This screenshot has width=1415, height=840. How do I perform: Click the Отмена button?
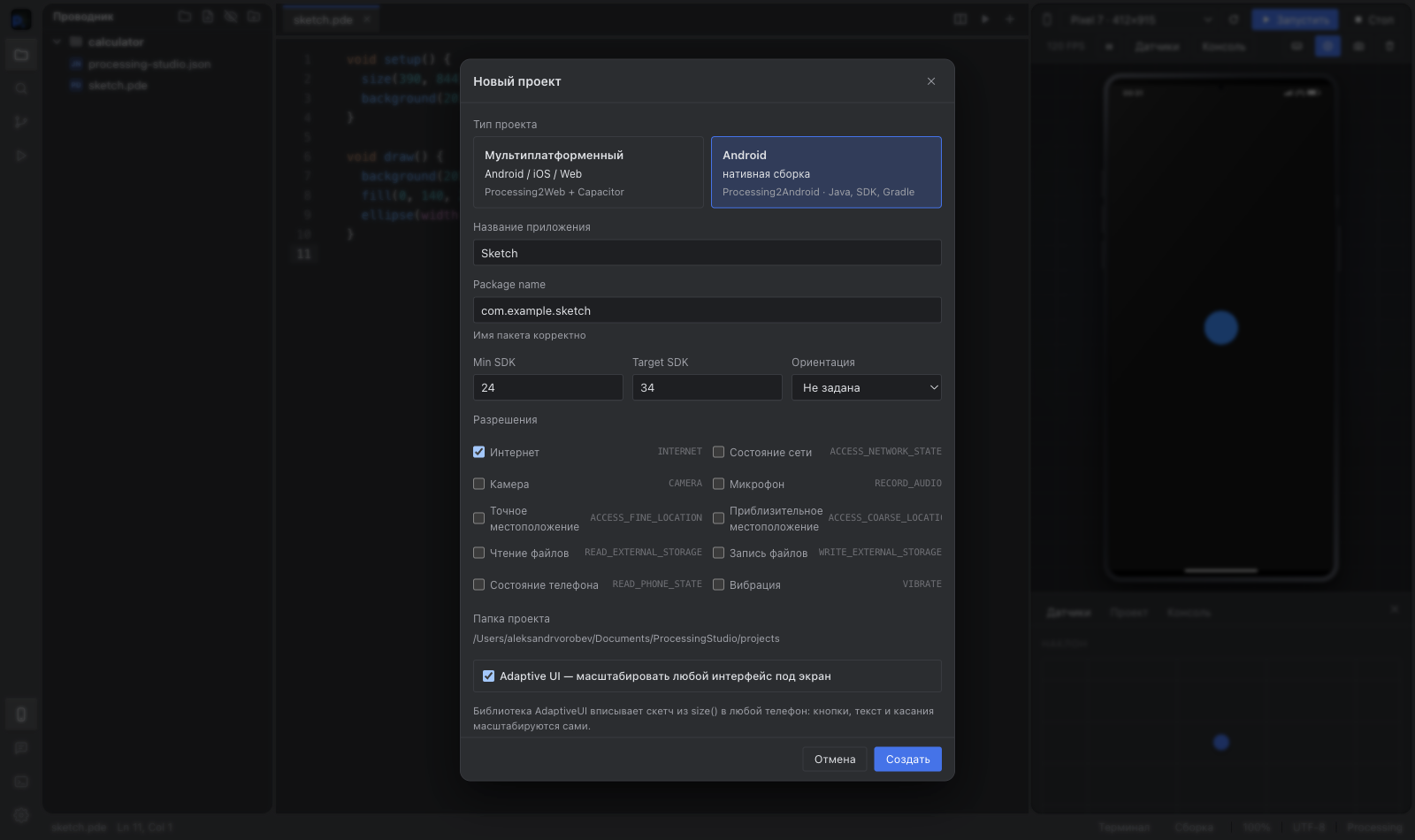point(835,760)
